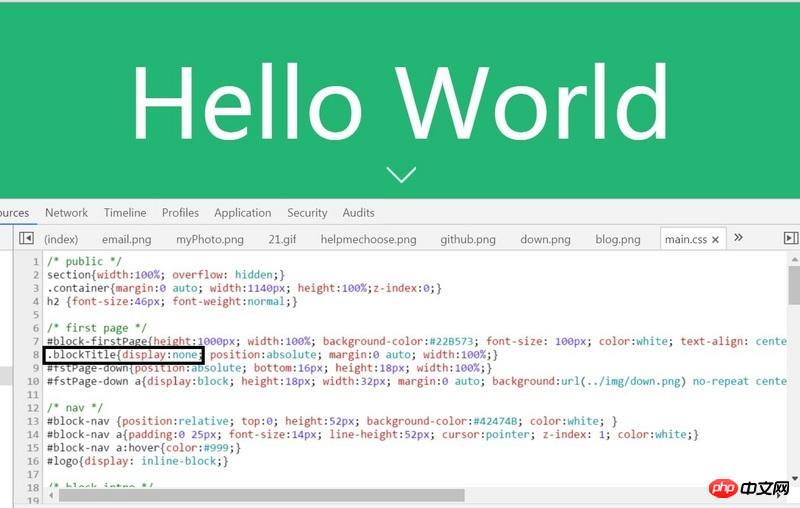
Task: Click the "#logo{display: inline-block" line
Action: point(137,461)
